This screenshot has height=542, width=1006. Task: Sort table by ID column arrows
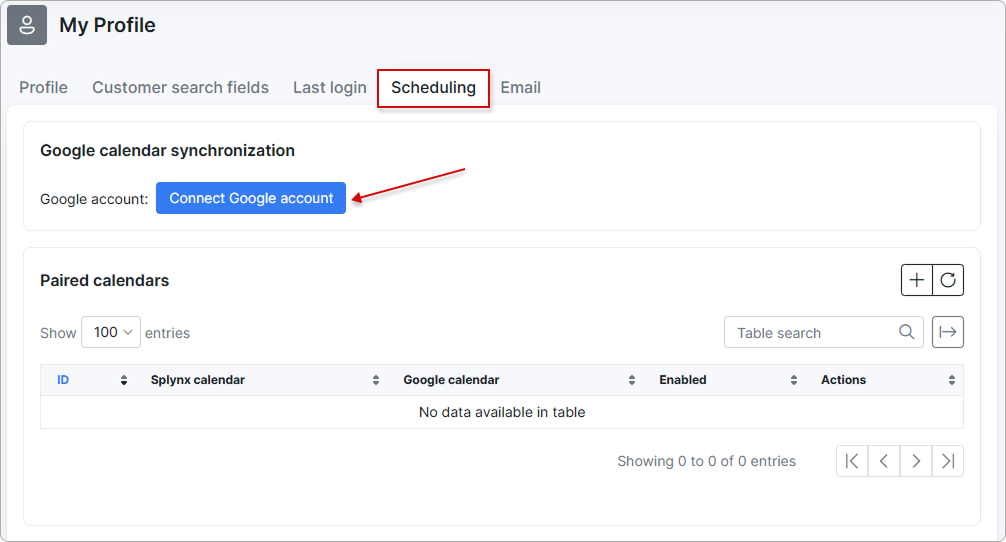click(124, 380)
